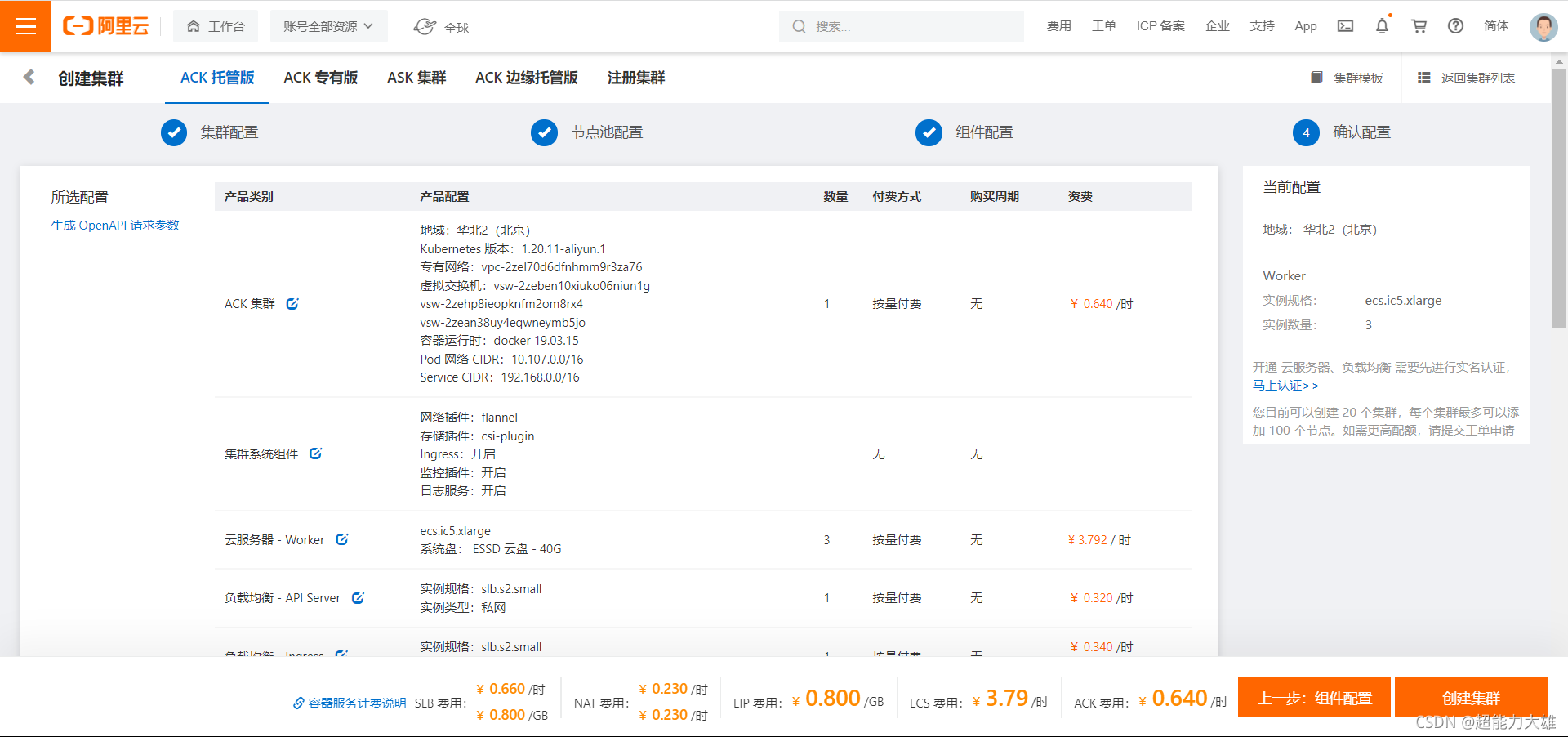Go to the 节点池配置 step
Screen dimensions: 1568x737
[x=587, y=132]
